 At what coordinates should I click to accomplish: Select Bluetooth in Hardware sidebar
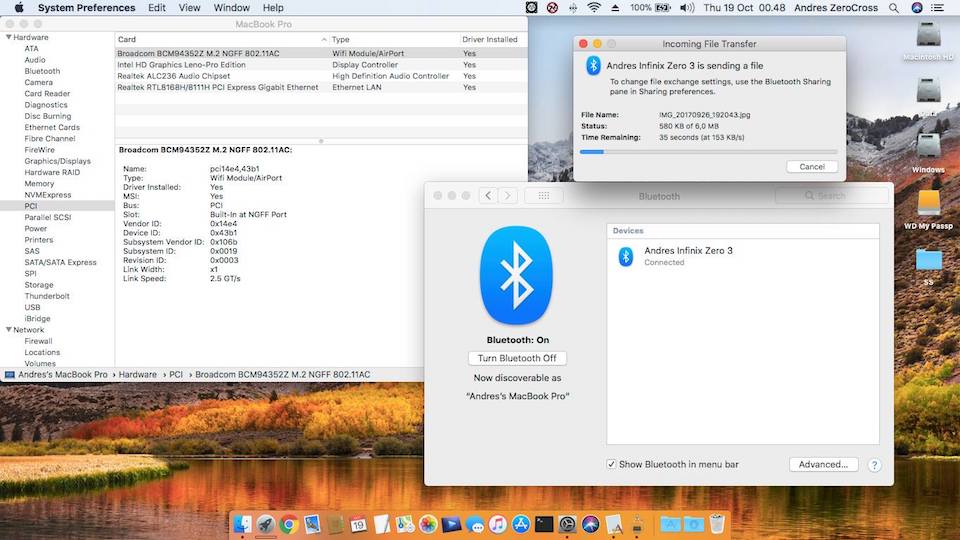click(42, 71)
